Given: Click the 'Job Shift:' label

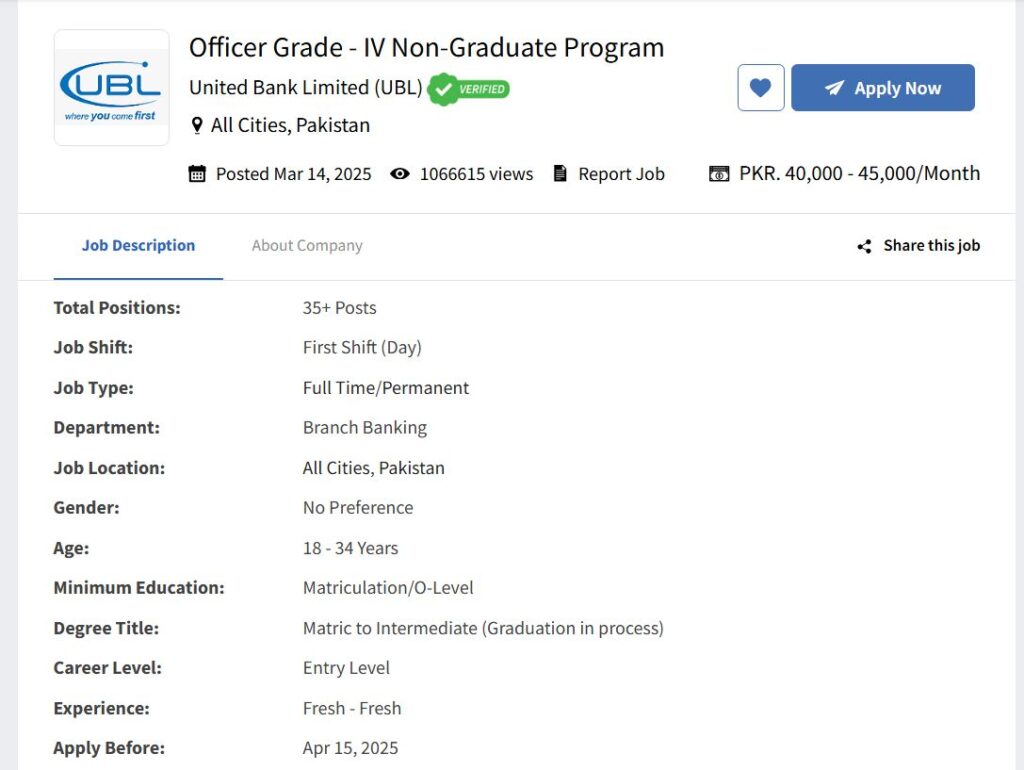Looking at the screenshot, I should click(93, 347).
